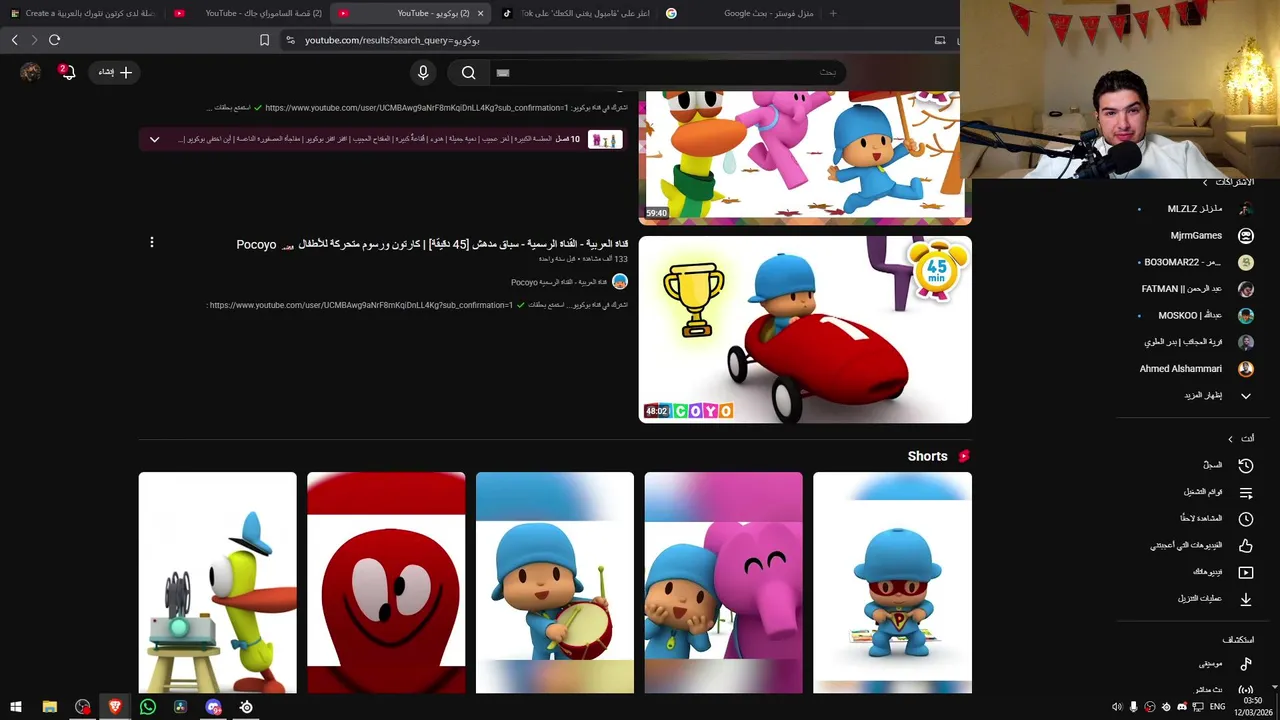This screenshot has width=1280, height=720.
Task: Expand the chapters chevron on first video
Action: pyautogui.click(x=154, y=139)
